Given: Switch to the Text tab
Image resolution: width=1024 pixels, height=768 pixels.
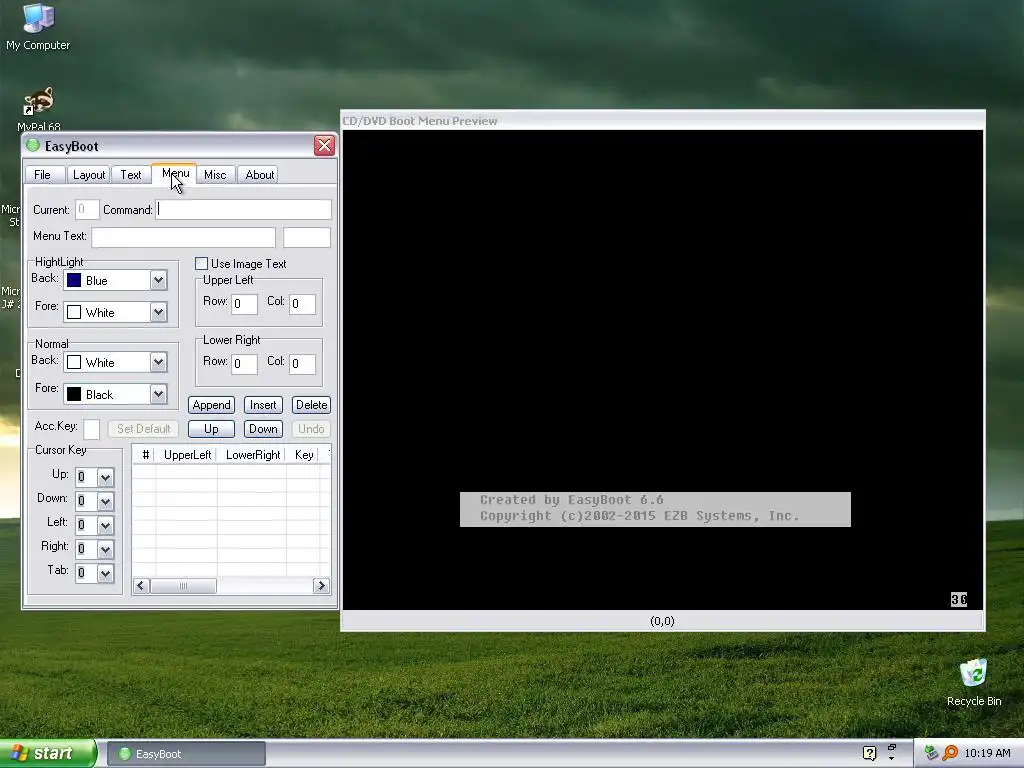Looking at the screenshot, I should [131, 174].
